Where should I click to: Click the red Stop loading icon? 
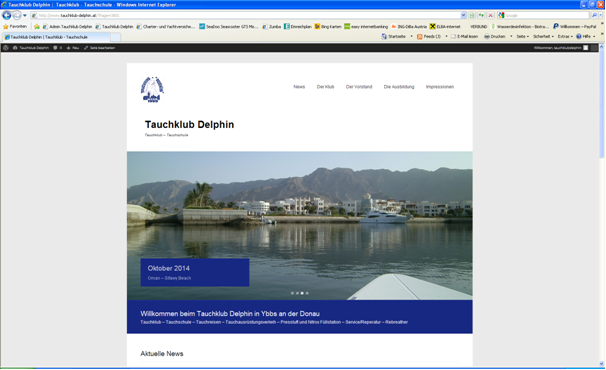click(x=490, y=15)
